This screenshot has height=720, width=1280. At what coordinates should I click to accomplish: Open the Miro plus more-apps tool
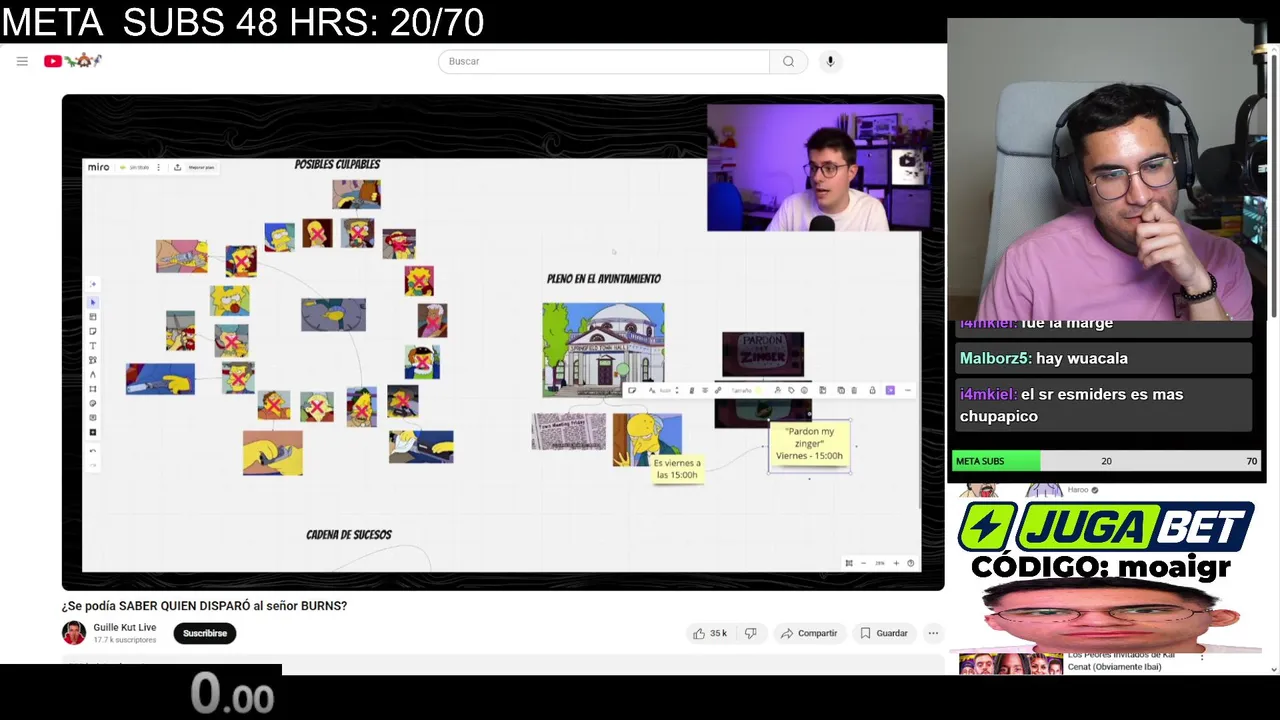click(93, 432)
